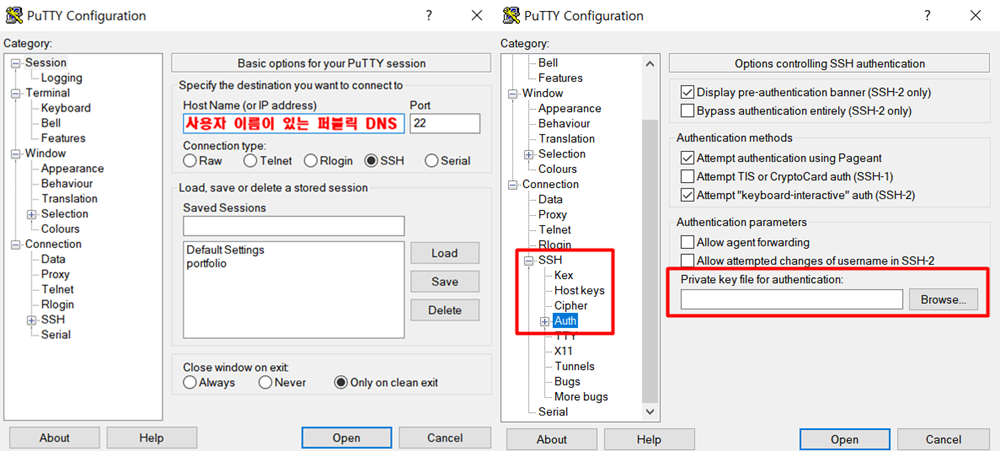Click the Saved Sessions name field
Screen dimensions: 1000x451
point(293,226)
